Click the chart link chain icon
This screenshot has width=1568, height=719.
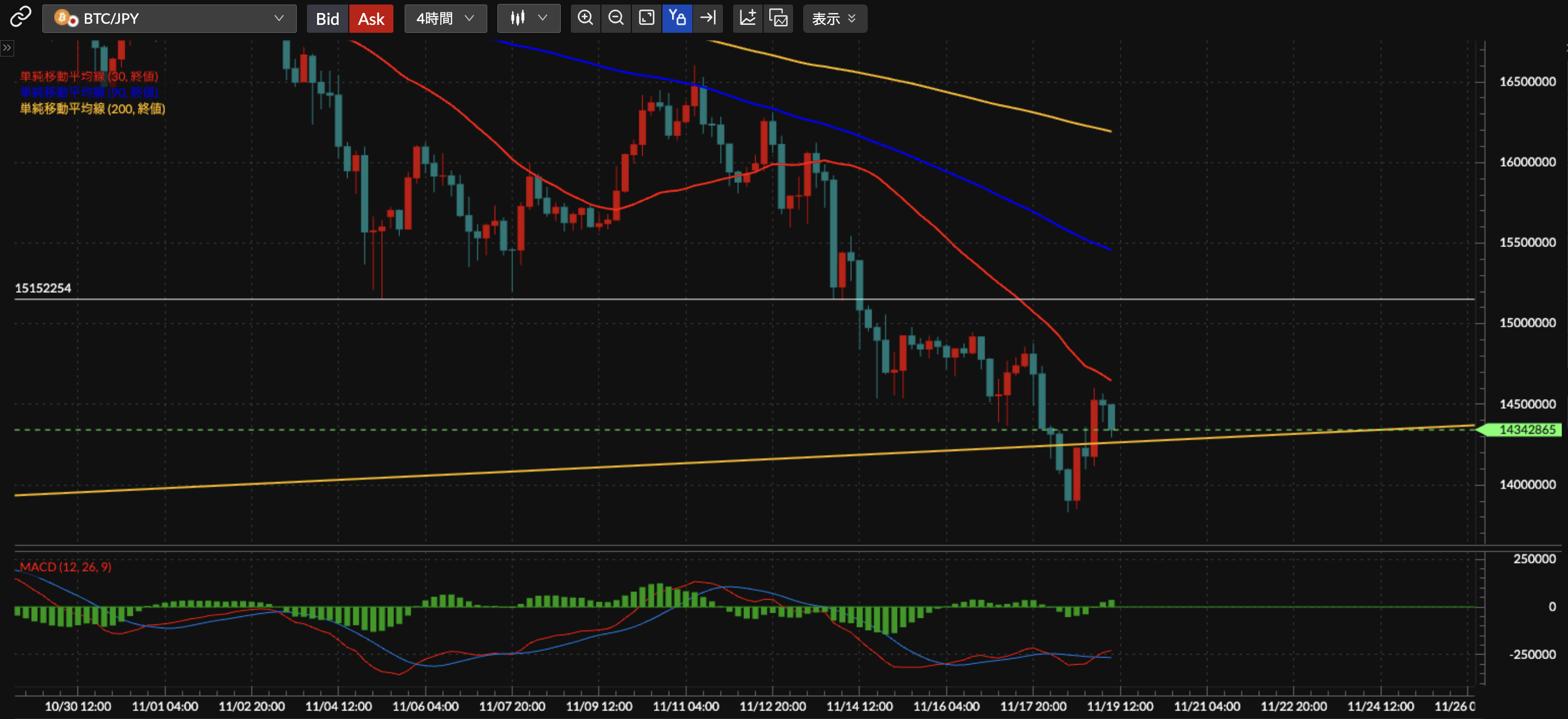[x=20, y=17]
